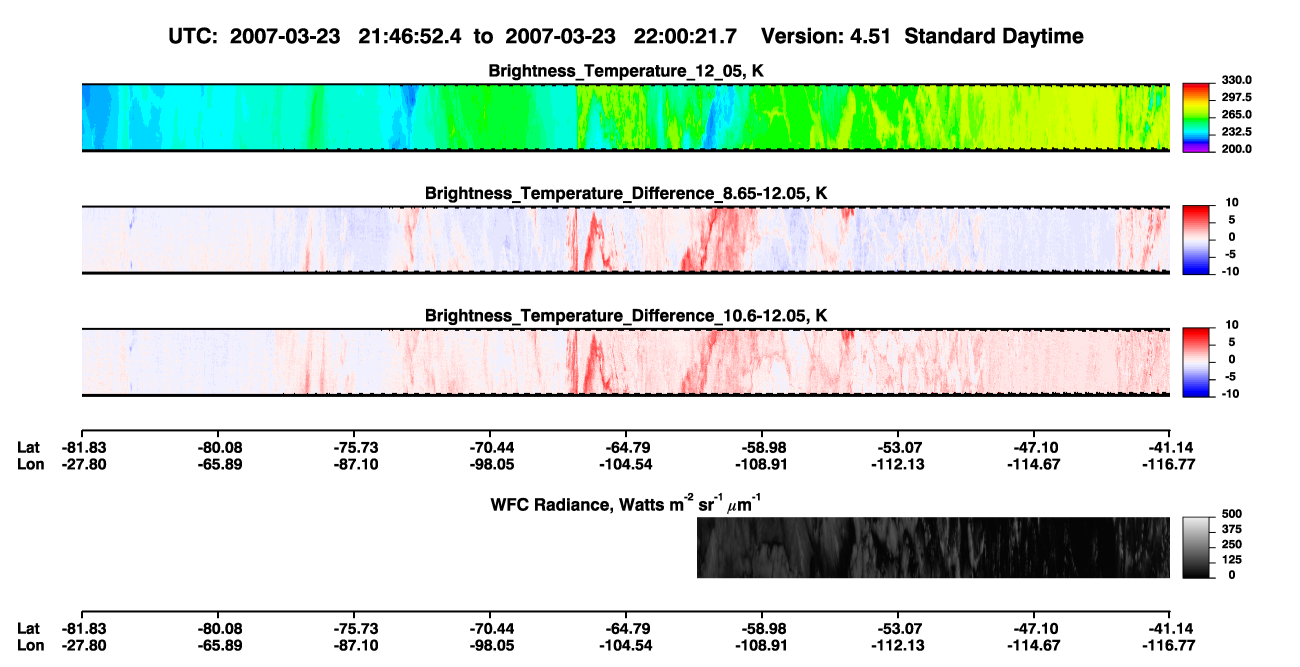Click longitude -27.80 on axis below WFC panel
This screenshot has width=1300, height=667.
tap(82, 645)
